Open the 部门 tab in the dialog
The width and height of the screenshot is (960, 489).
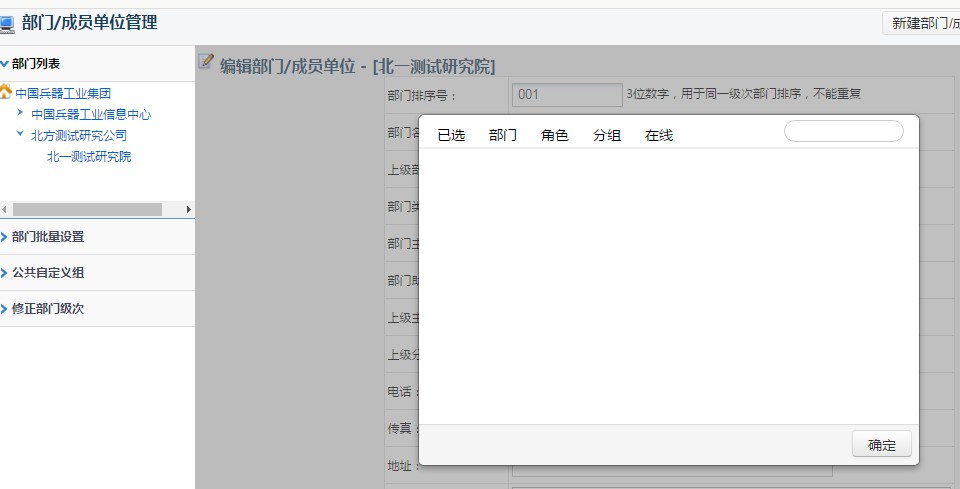(503, 136)
